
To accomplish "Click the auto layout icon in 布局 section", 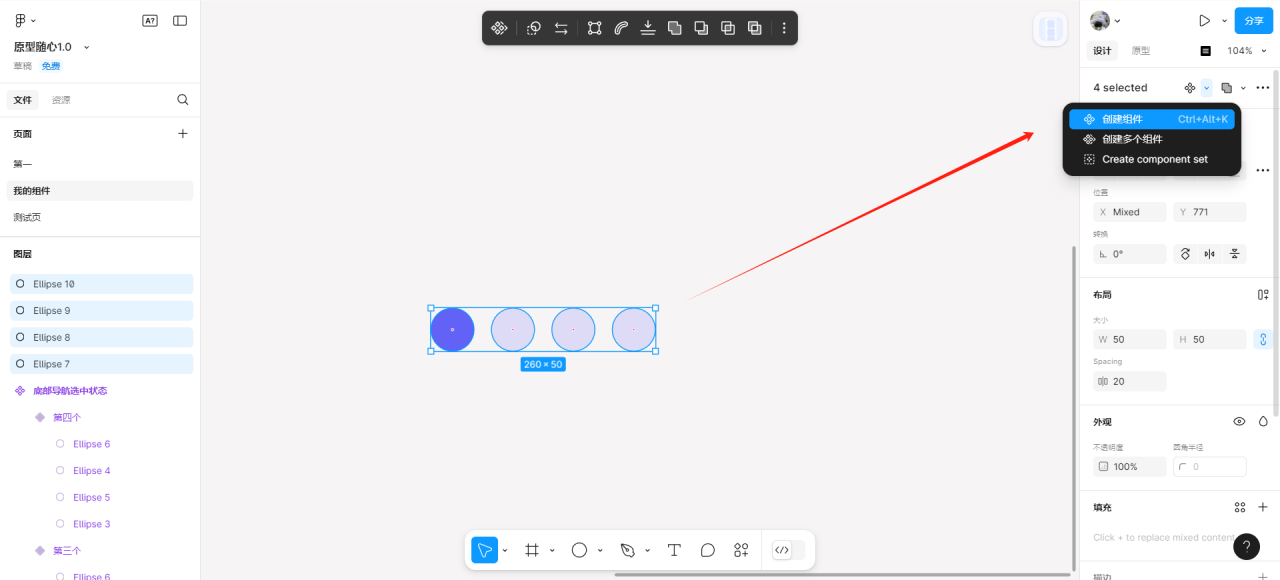I will [x=1263, y=295].
